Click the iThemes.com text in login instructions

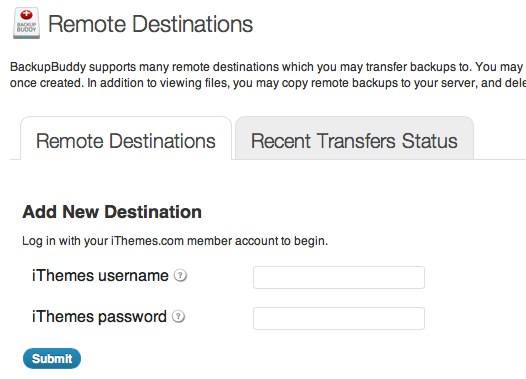pyautogui.click(x=148, y=241)
